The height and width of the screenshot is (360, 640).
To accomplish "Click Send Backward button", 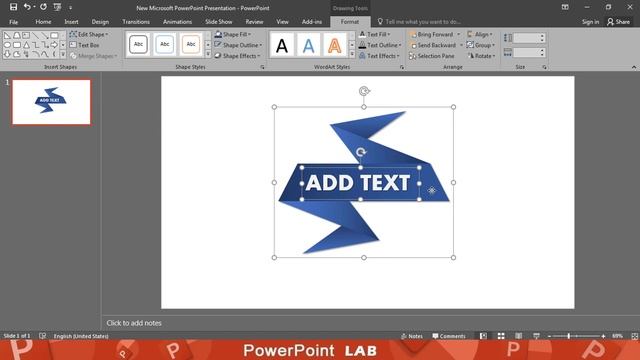I will [433, 45].
